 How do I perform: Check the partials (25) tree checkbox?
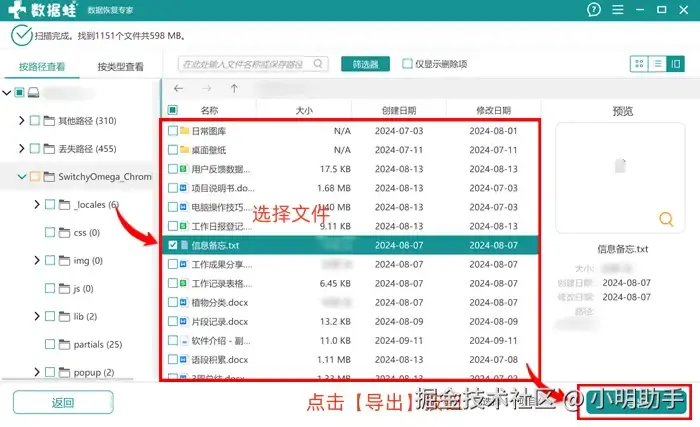[50, 344]
